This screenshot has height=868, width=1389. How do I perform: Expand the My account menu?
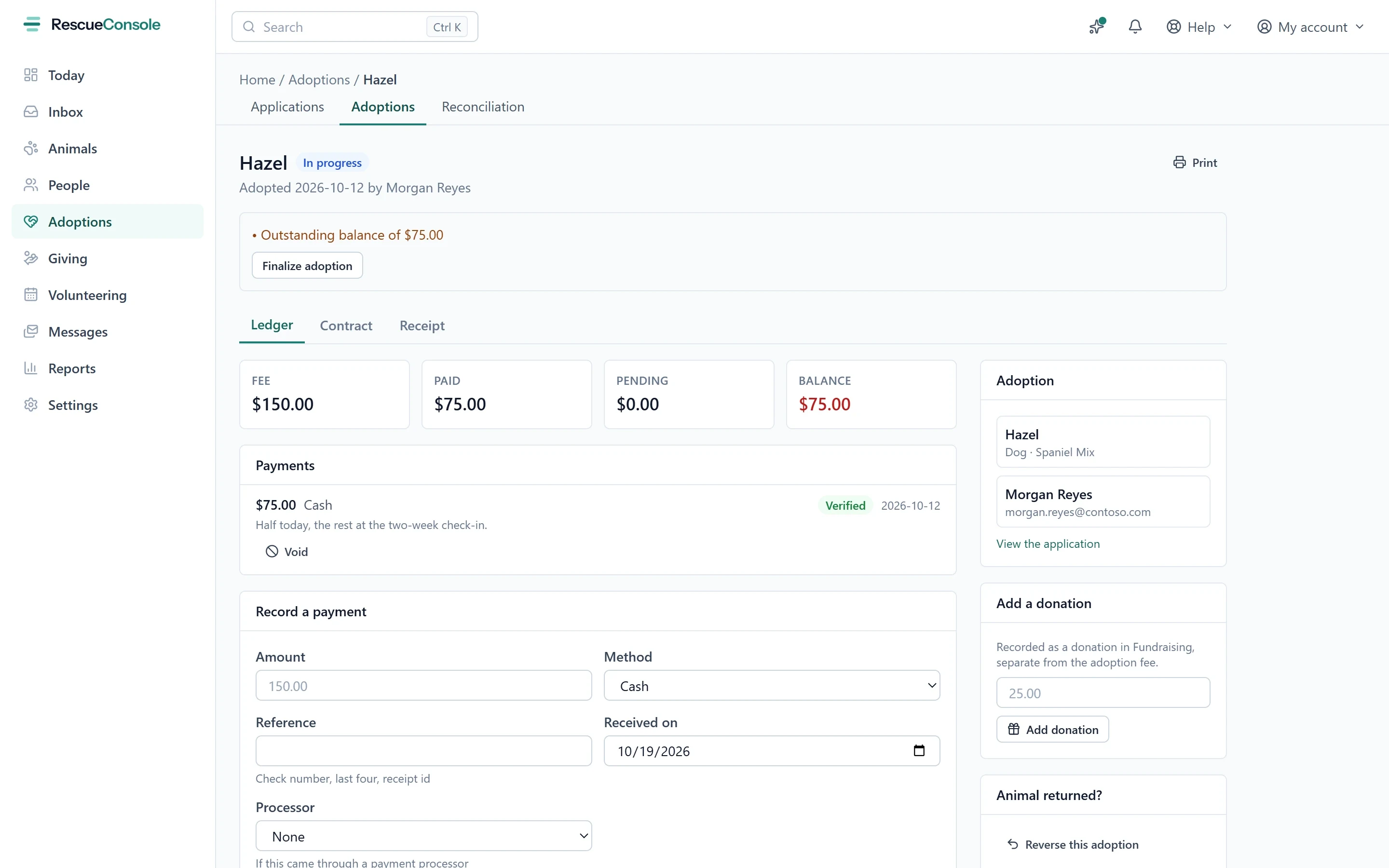click(1310, 27)
